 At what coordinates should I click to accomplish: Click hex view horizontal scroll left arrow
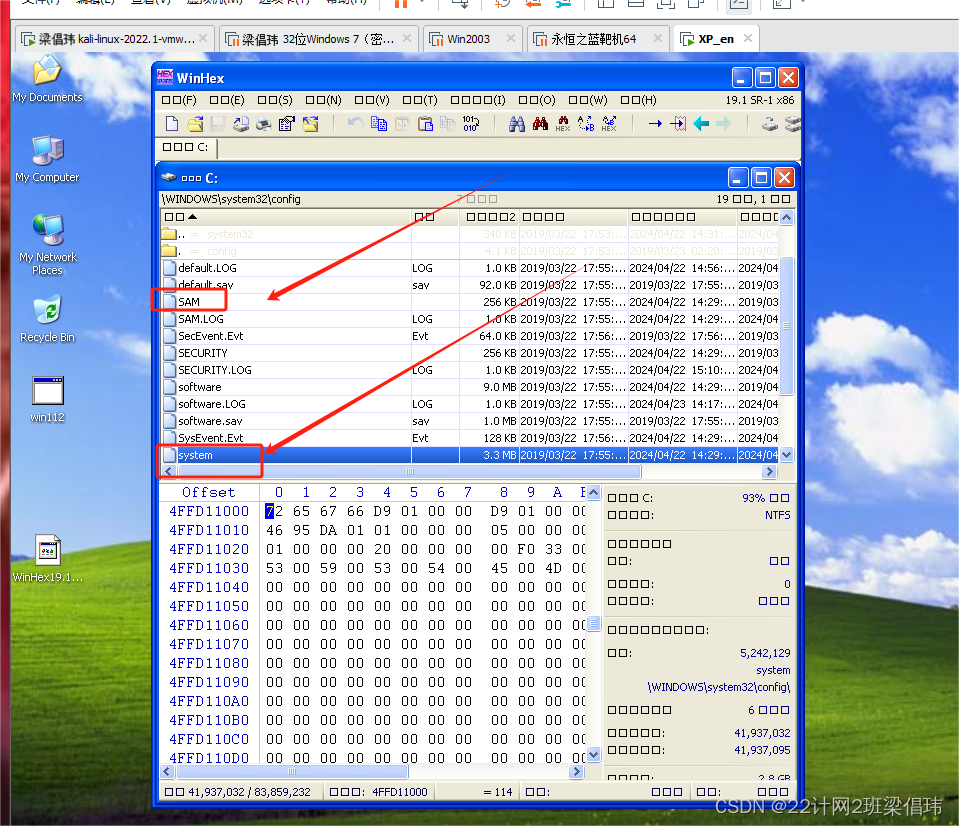coord(167,772)
